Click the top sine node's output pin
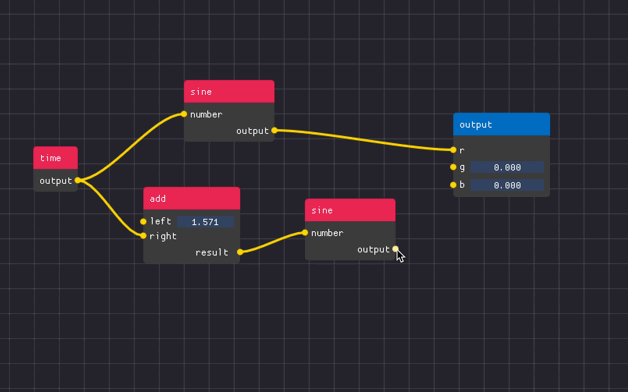 tap(274, 130)
